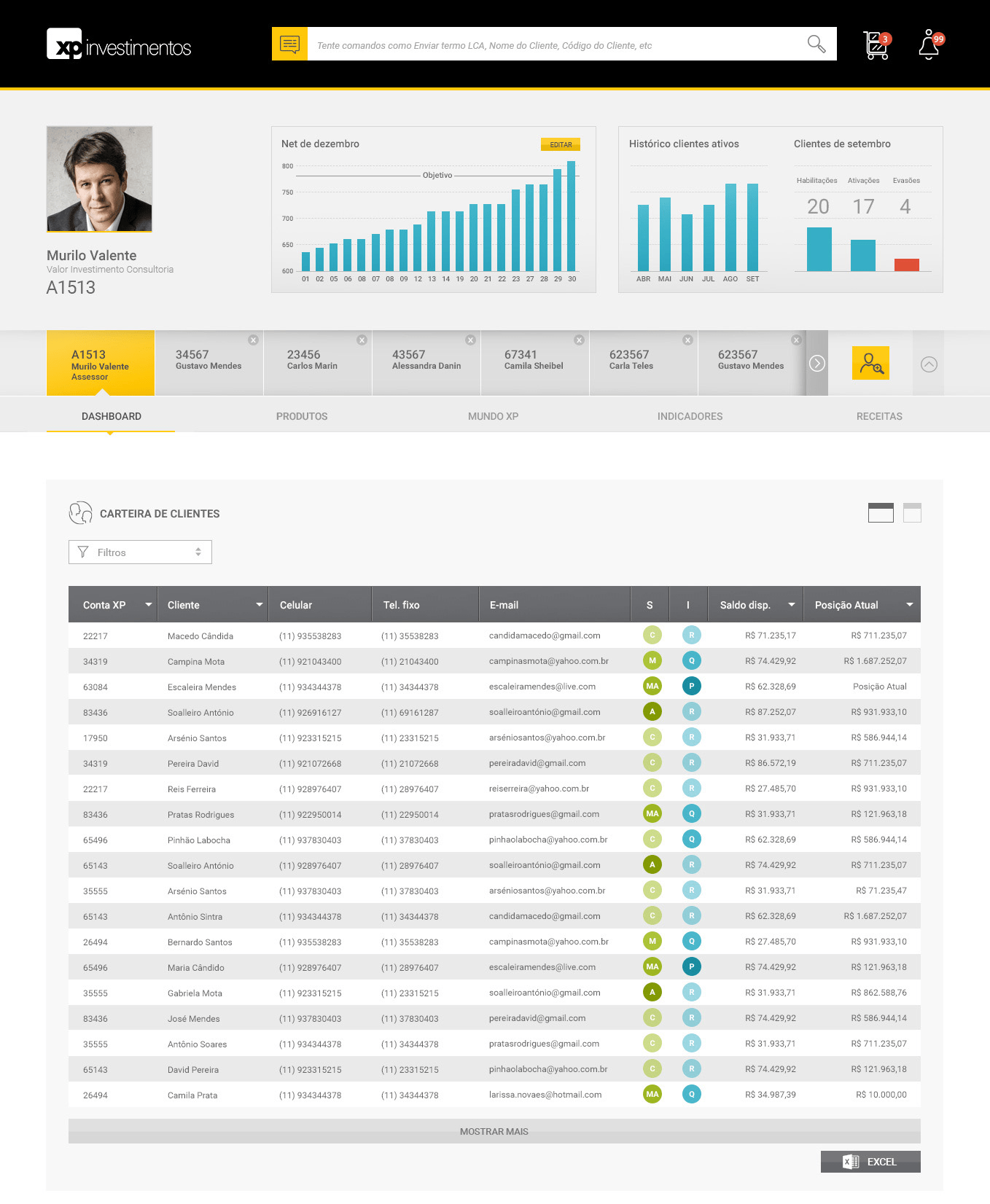This screenshot has height=1204, width=990.
Task: Switch to the full-width table view
Action: (x=881, y=513)
